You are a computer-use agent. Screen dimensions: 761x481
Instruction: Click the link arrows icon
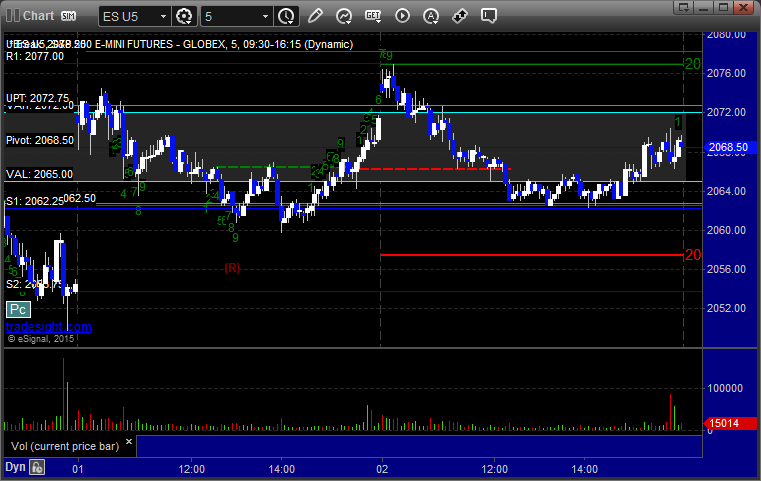coord(460,17)
